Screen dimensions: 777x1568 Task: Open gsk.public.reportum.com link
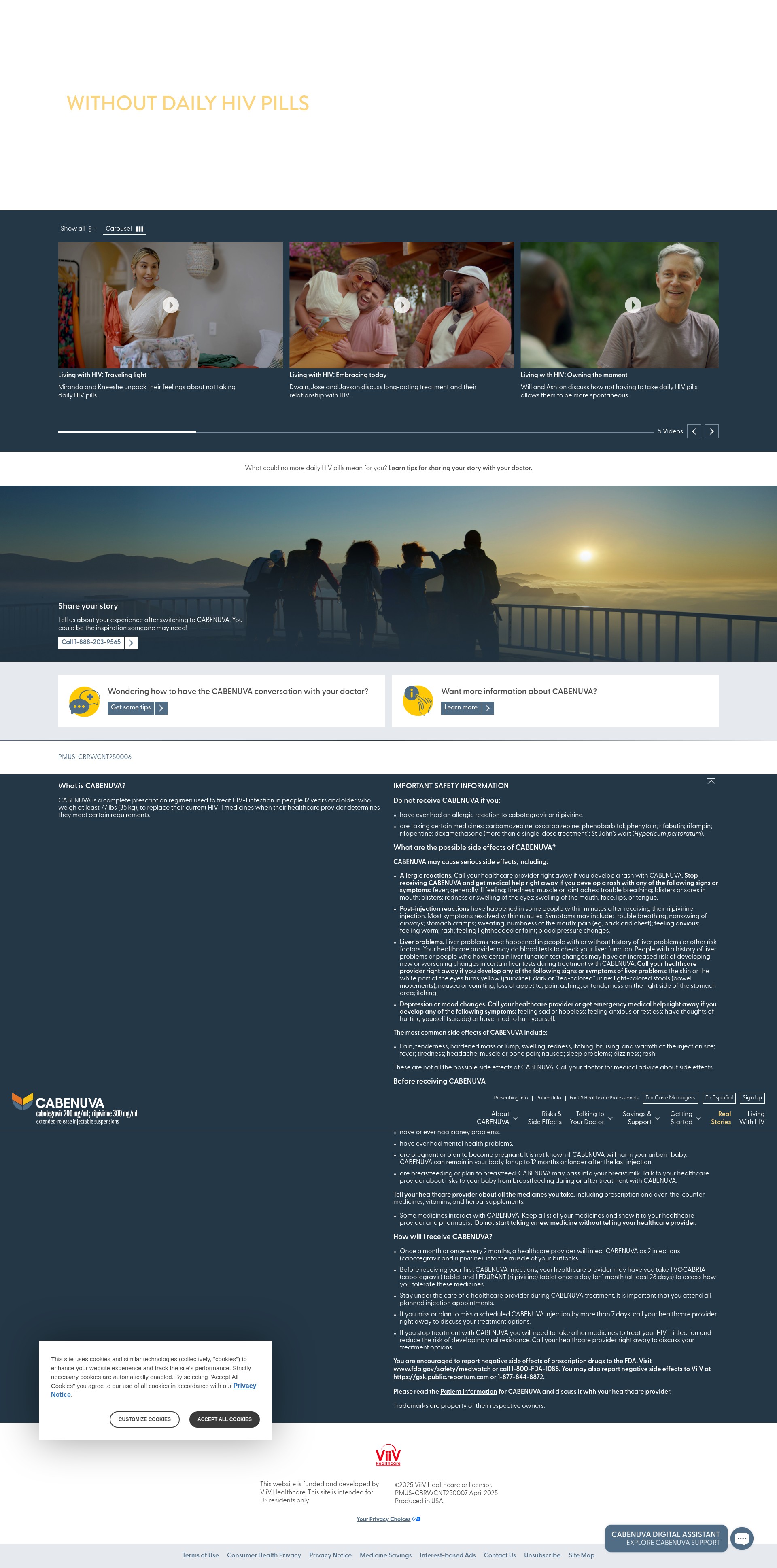click(441, 1377)
